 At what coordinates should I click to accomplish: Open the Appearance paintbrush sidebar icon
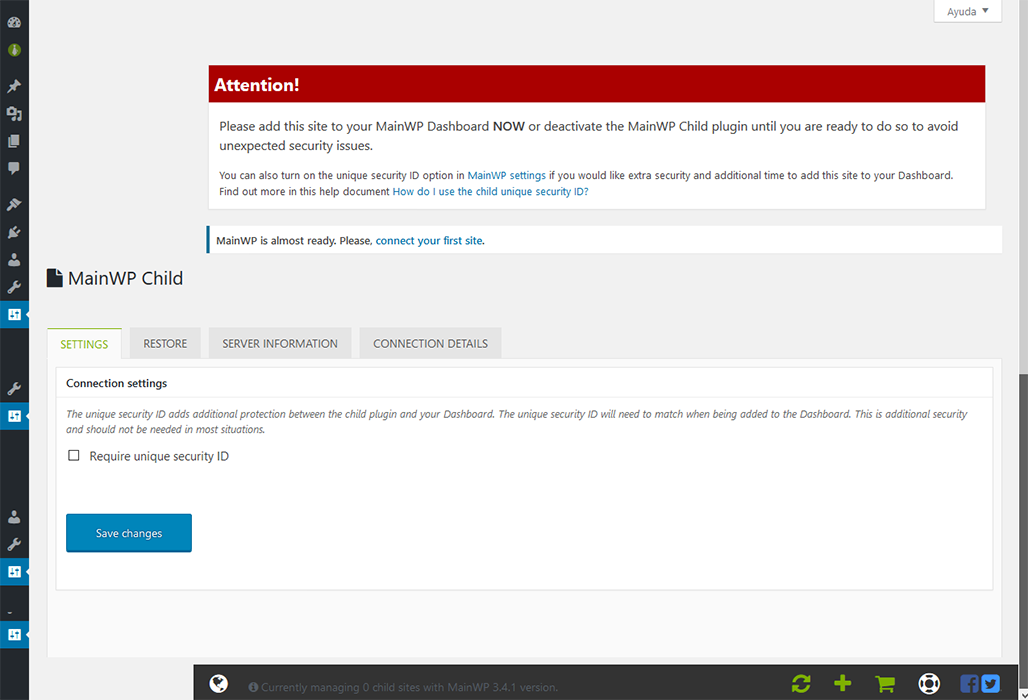tap(14, 204)
